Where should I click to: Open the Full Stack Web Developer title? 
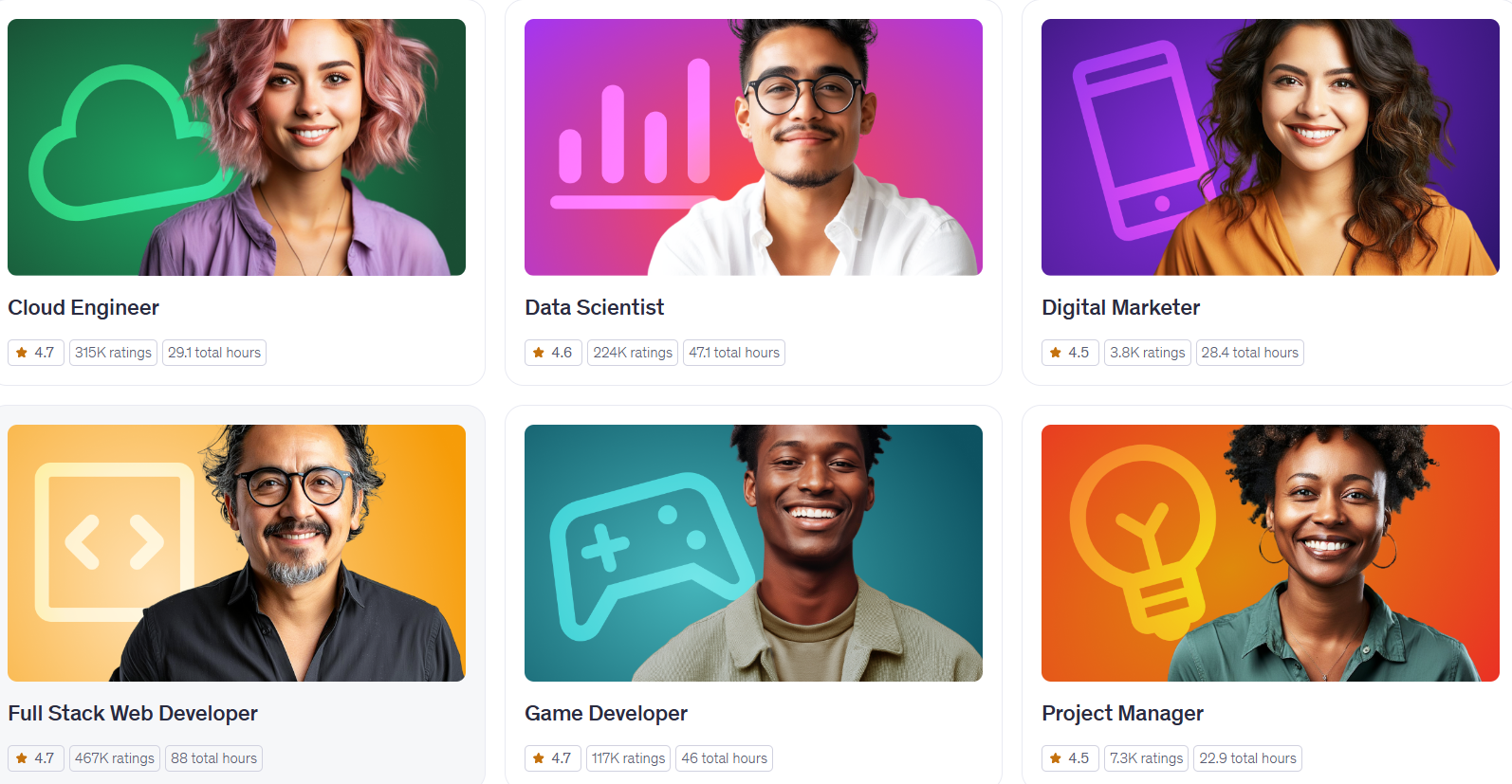tap(133, 713)
